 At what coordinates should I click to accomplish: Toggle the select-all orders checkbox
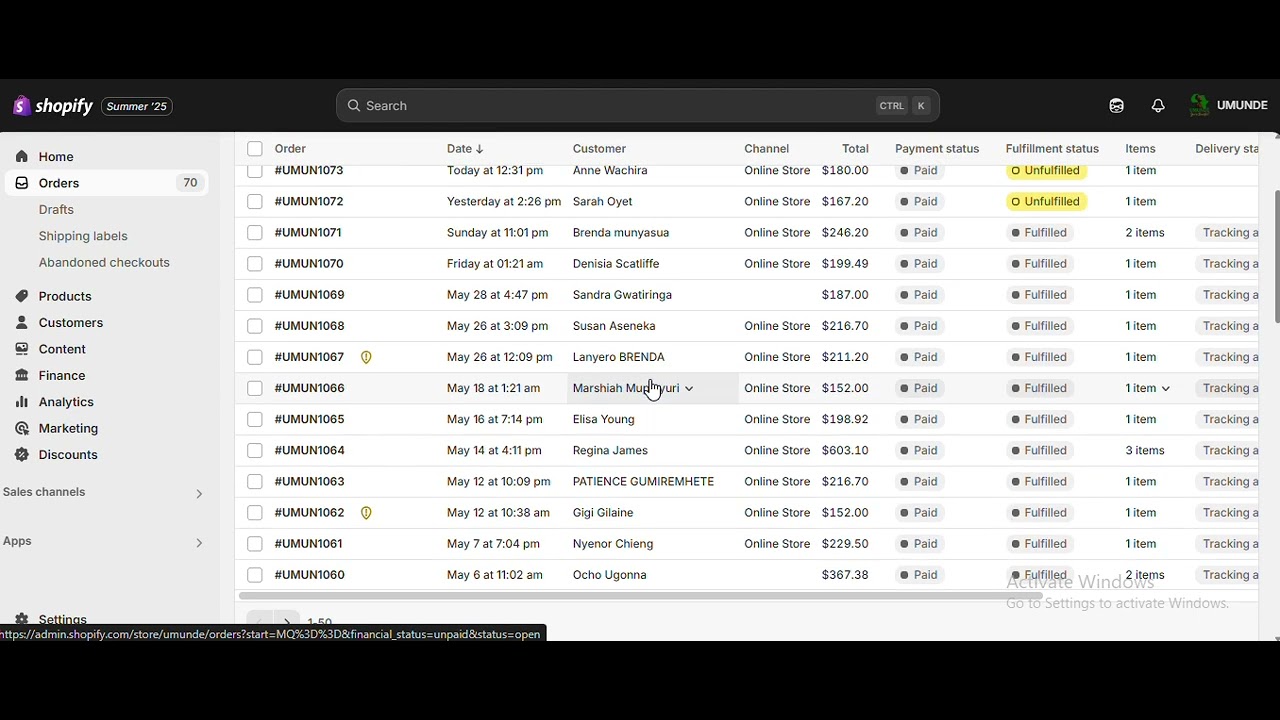255,149
